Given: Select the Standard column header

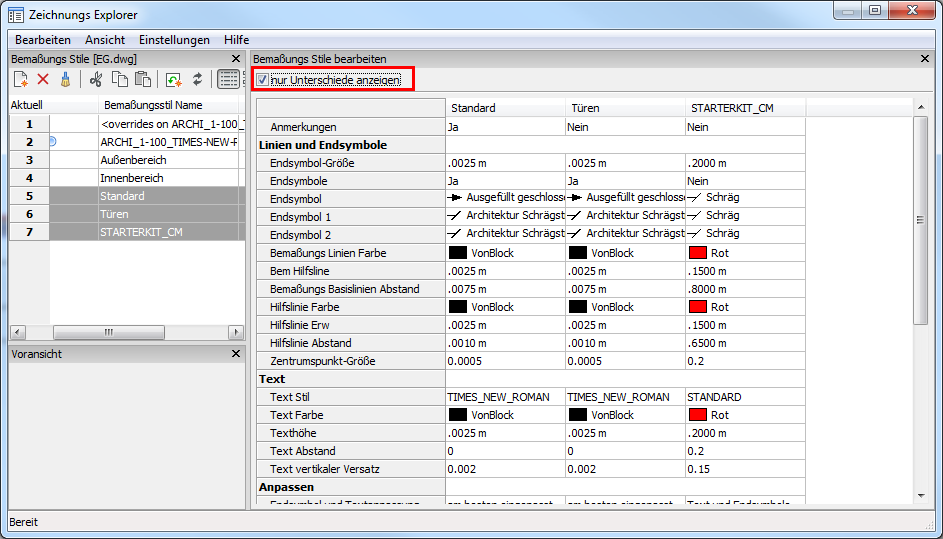Looking at the screenshot, I should click(505, 108).
